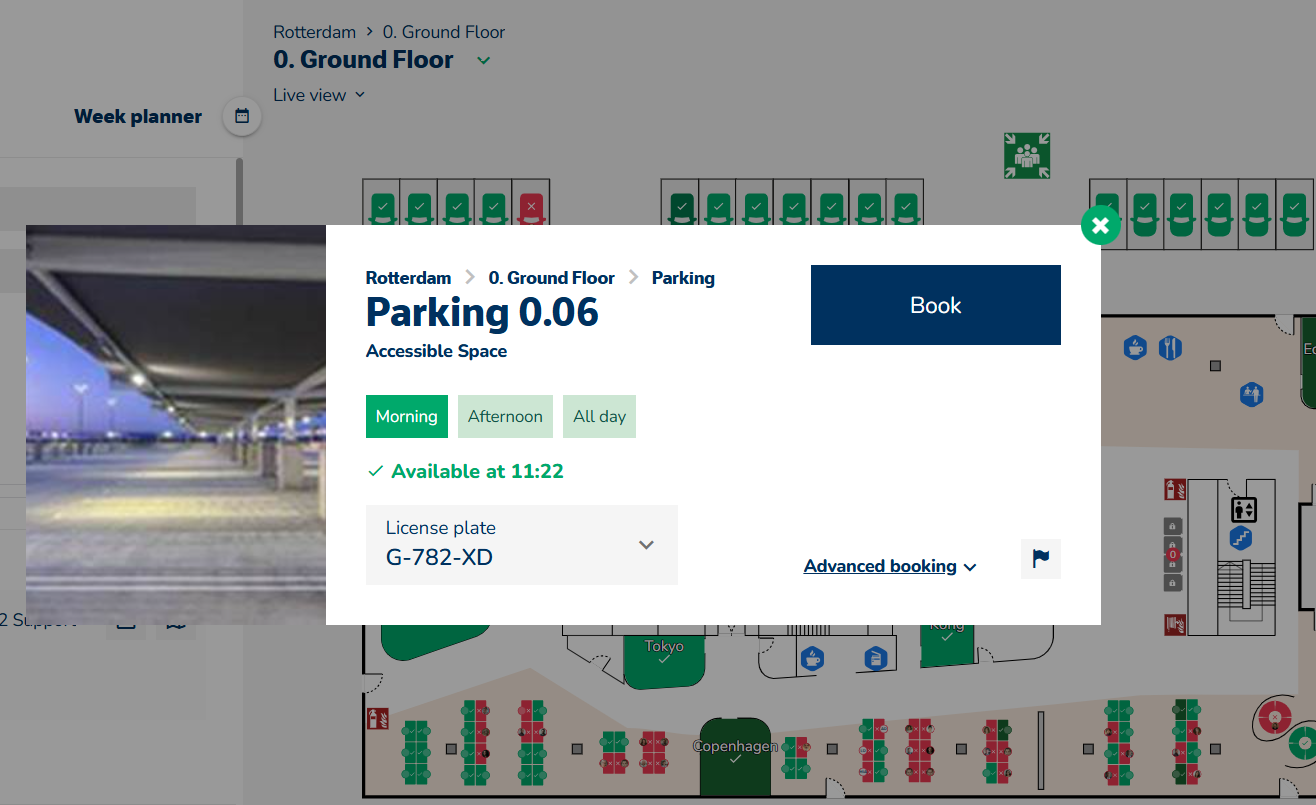Choose the All day time slot
This screenshot has width=1316, height=805.
(599, 417)
